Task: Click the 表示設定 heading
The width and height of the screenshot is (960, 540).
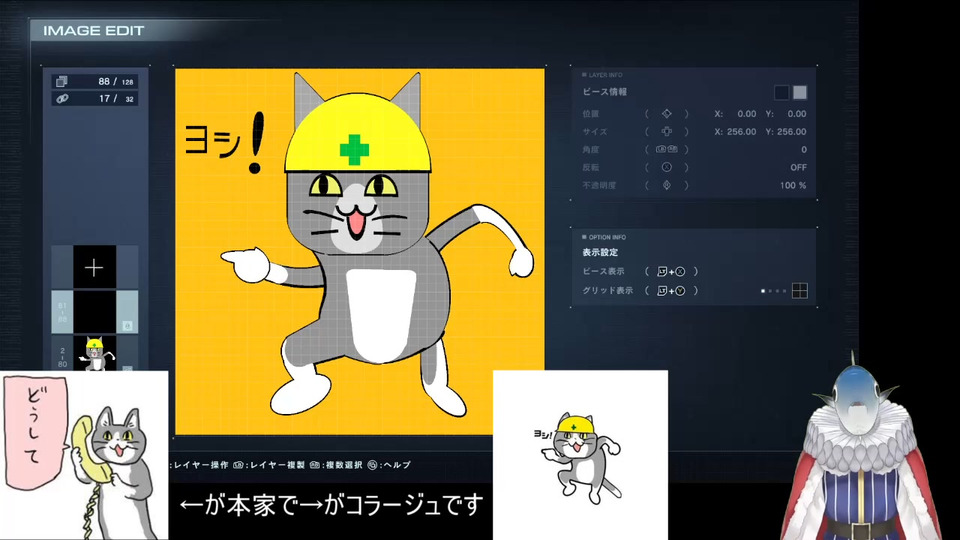Action: [600, 252]
